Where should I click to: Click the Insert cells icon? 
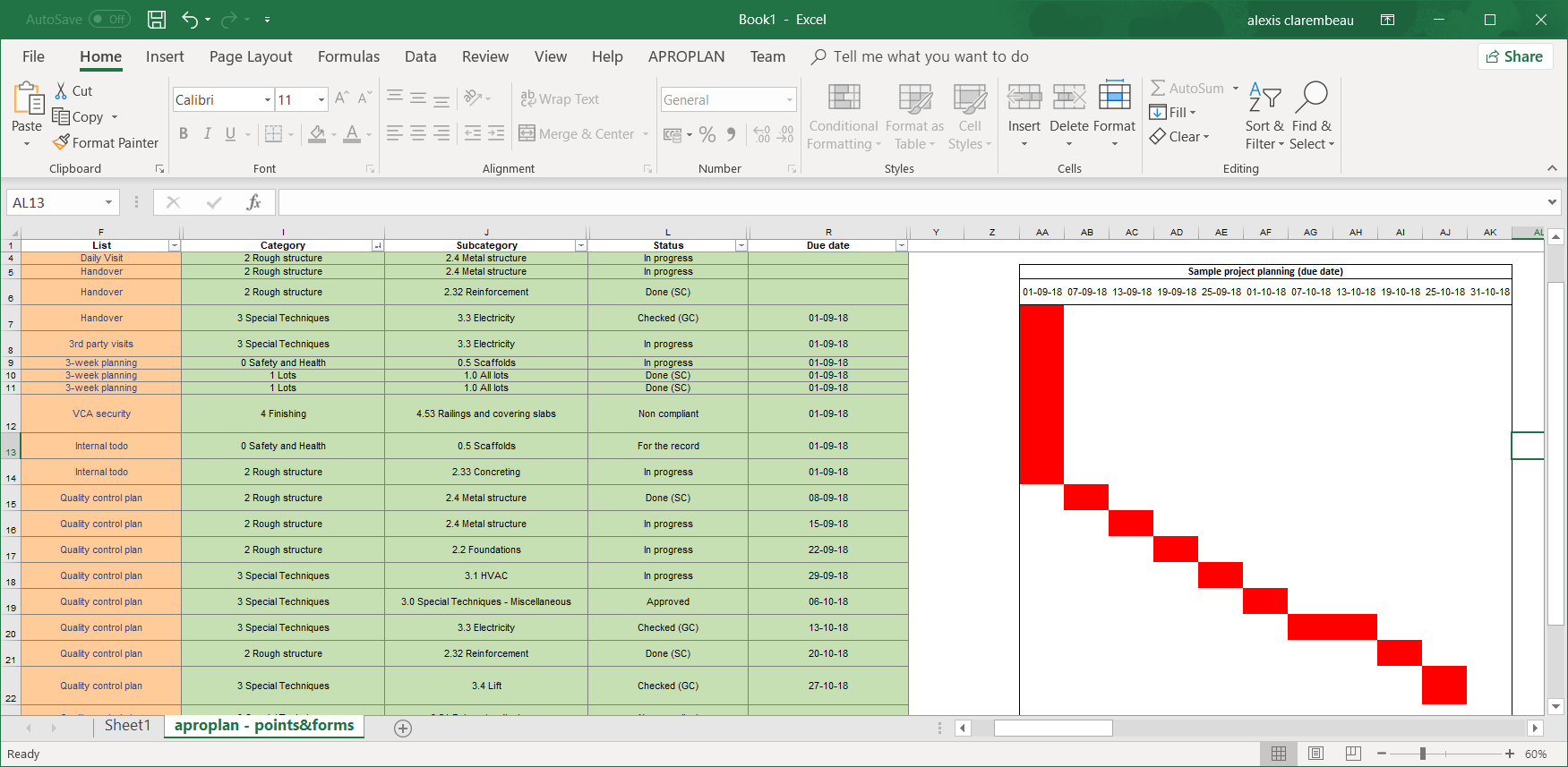[1024, 97]
